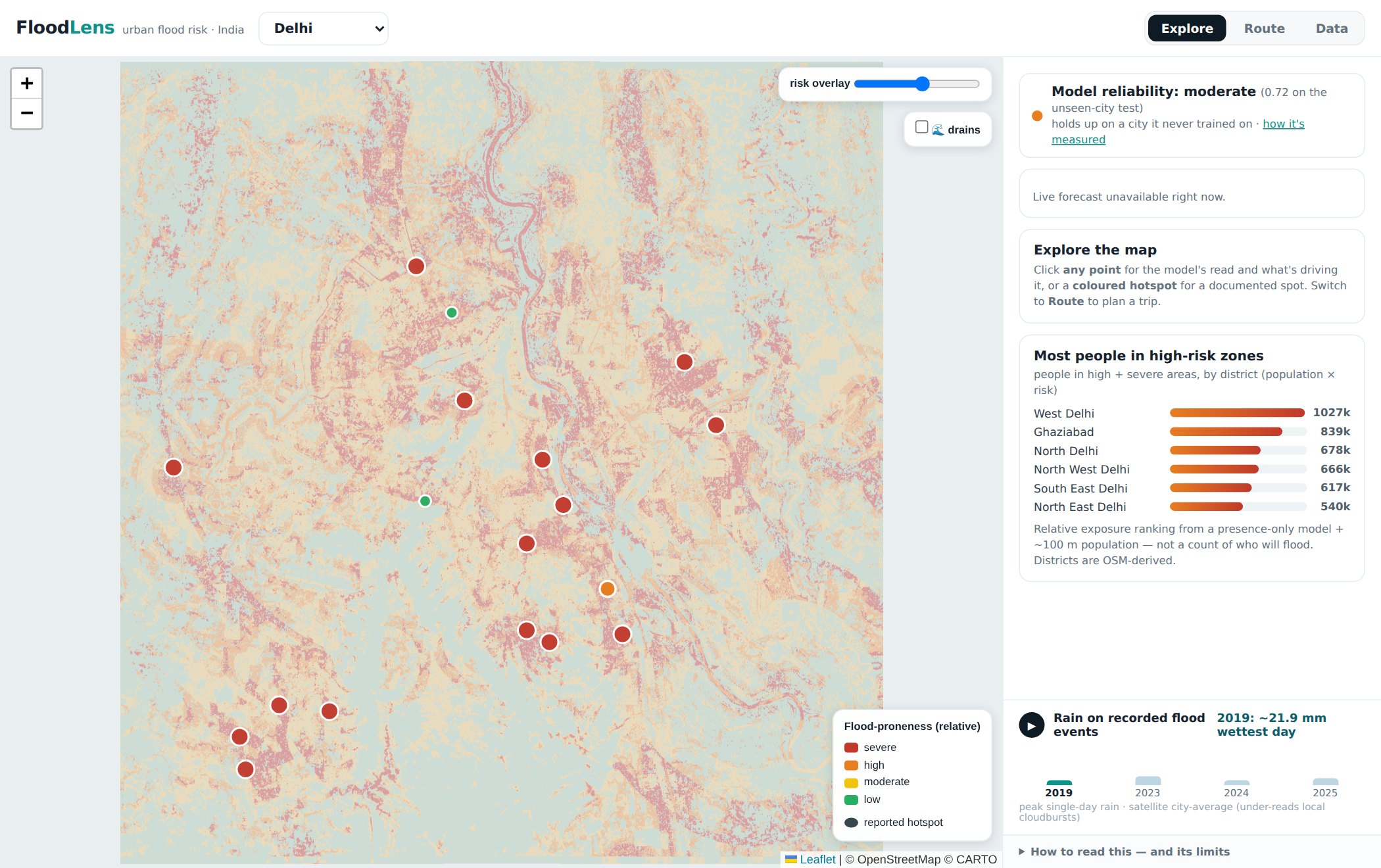Click the West Delhi district row
The width and height of the screenshot is (1381, 868).
1192,413
